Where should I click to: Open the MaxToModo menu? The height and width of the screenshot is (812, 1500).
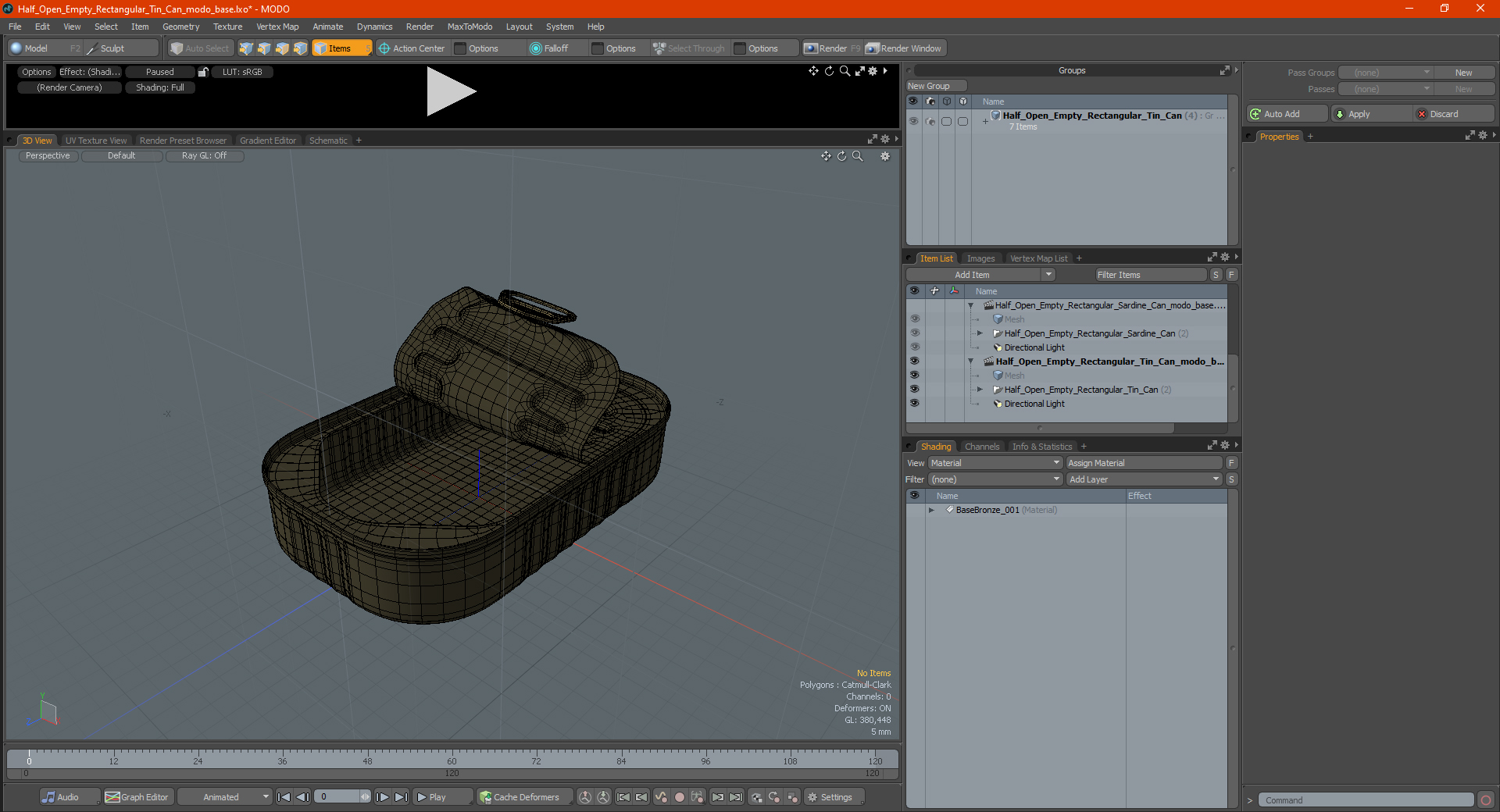470,27
